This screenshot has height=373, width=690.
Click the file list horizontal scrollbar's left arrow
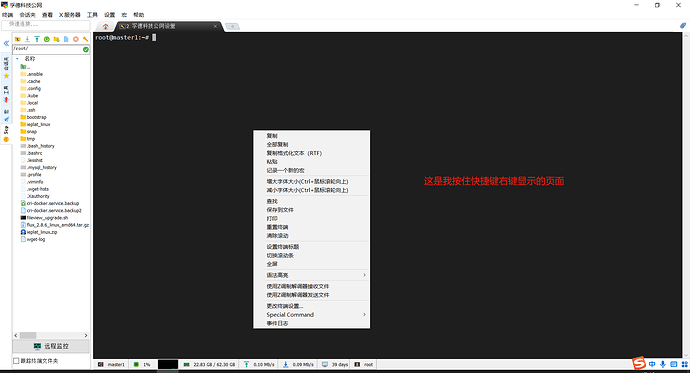[16, 335]
